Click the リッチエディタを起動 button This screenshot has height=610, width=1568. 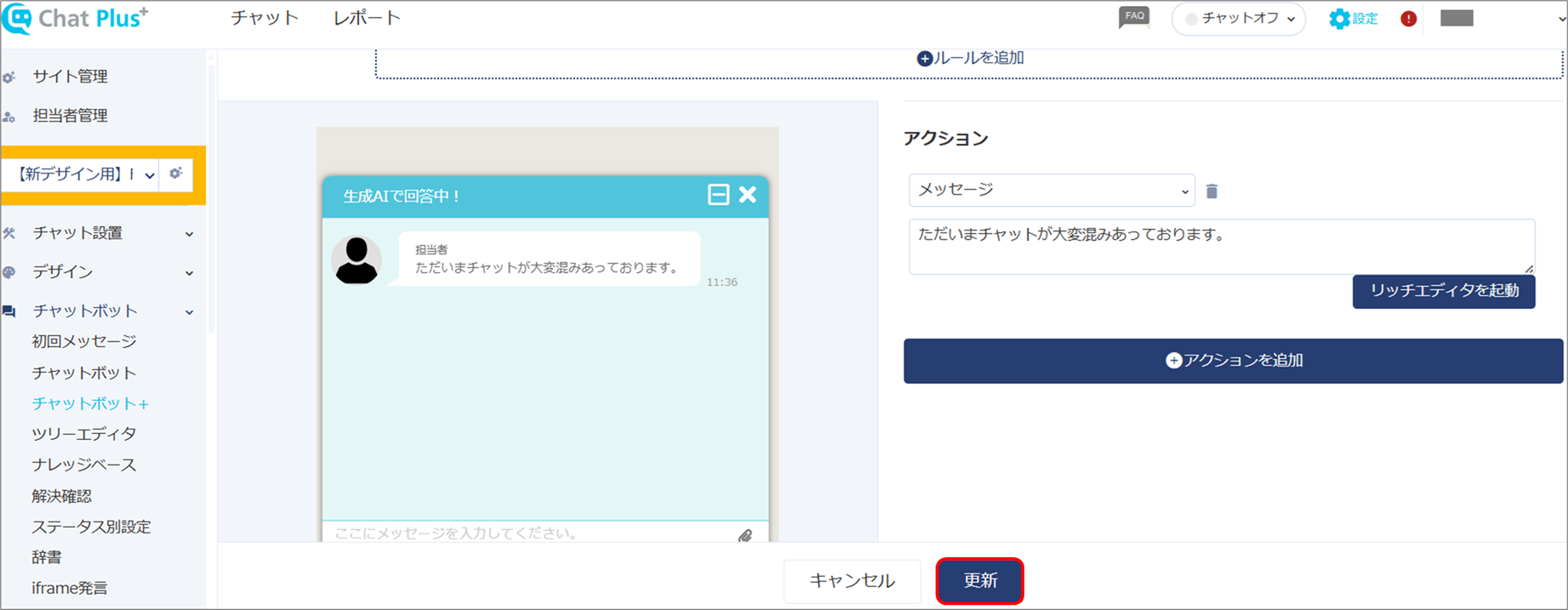point(1444,291)
